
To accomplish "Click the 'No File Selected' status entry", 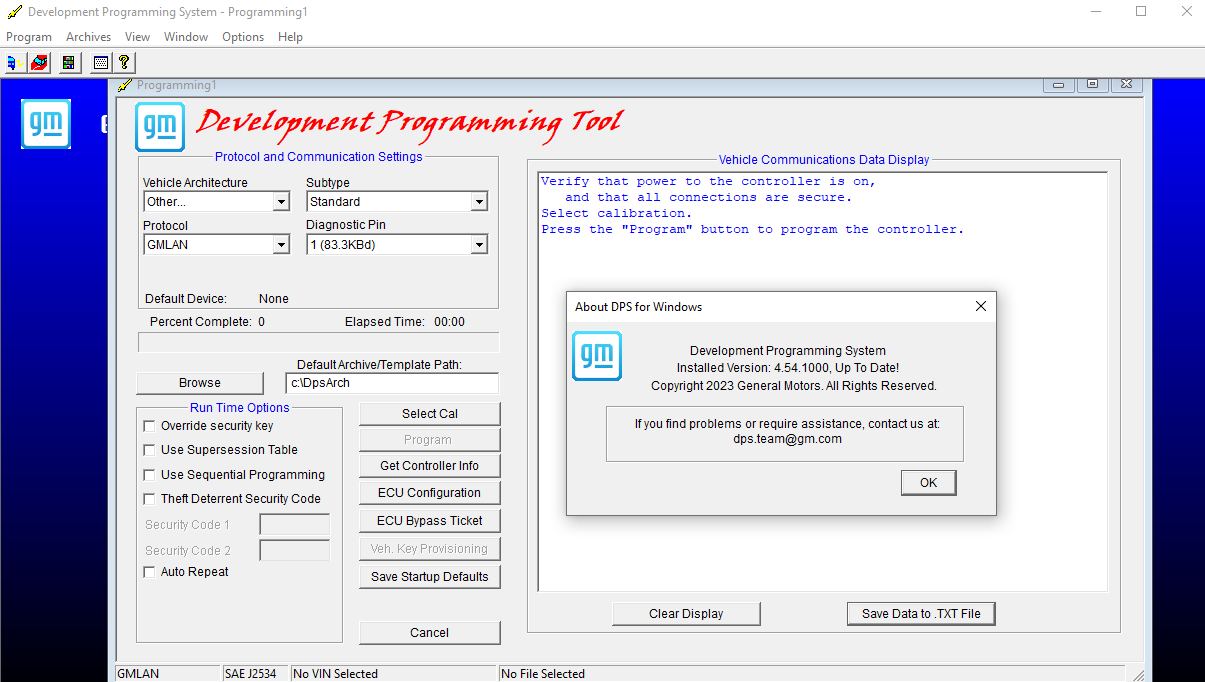I will point(811,674).
